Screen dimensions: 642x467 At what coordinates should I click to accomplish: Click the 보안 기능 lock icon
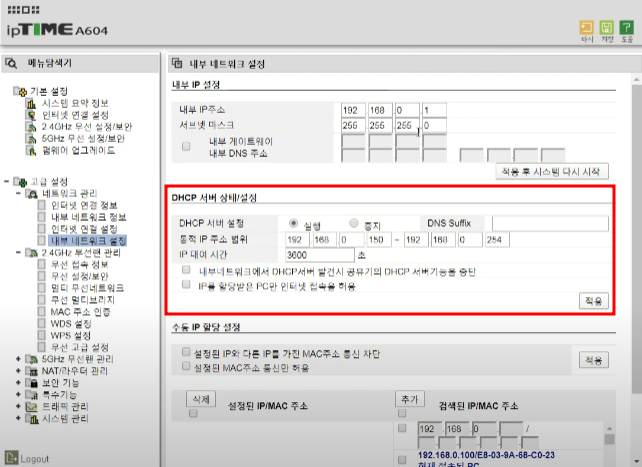[32, 383]
